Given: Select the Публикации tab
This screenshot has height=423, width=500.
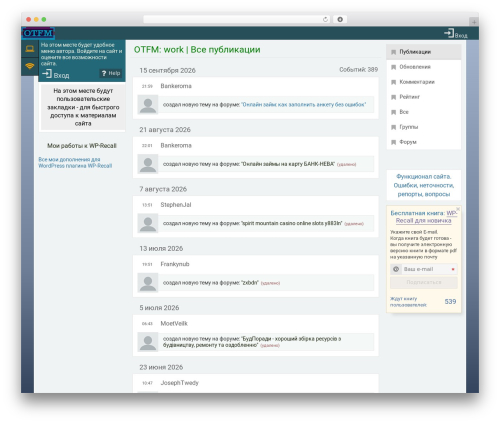Looking at the screenshot, I should (x=424, y=52).
